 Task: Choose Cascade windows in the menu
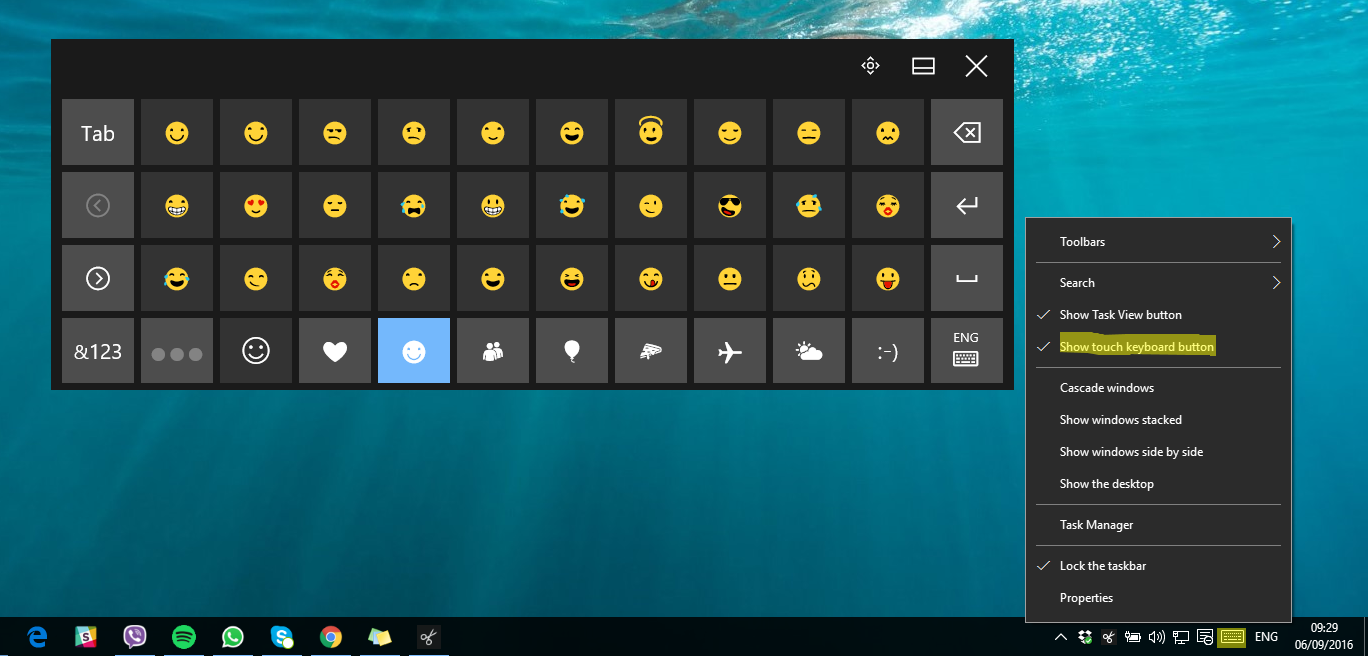click(1106, 388)
